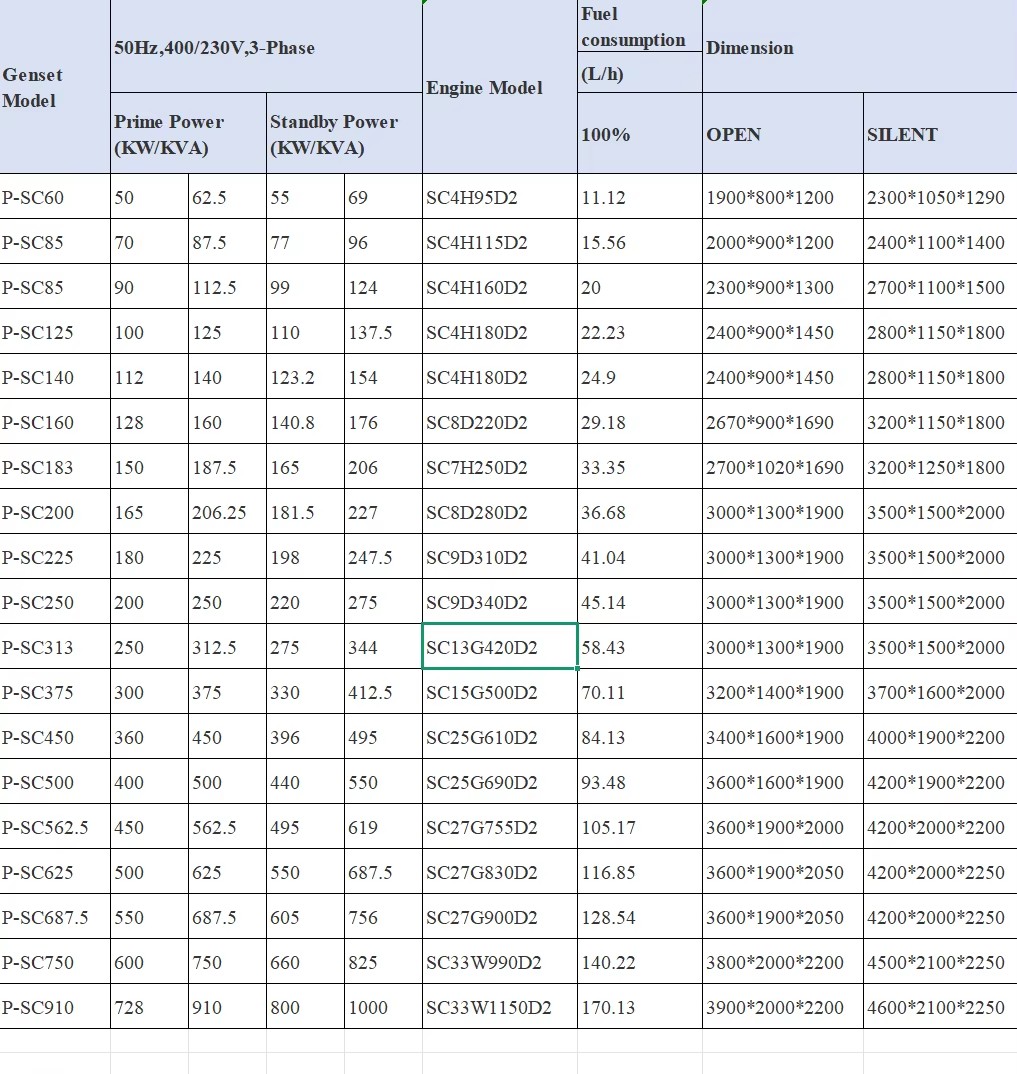Click the genset model cell "P-SC60"
The image size is (1017, 1074).
[55, 197]
